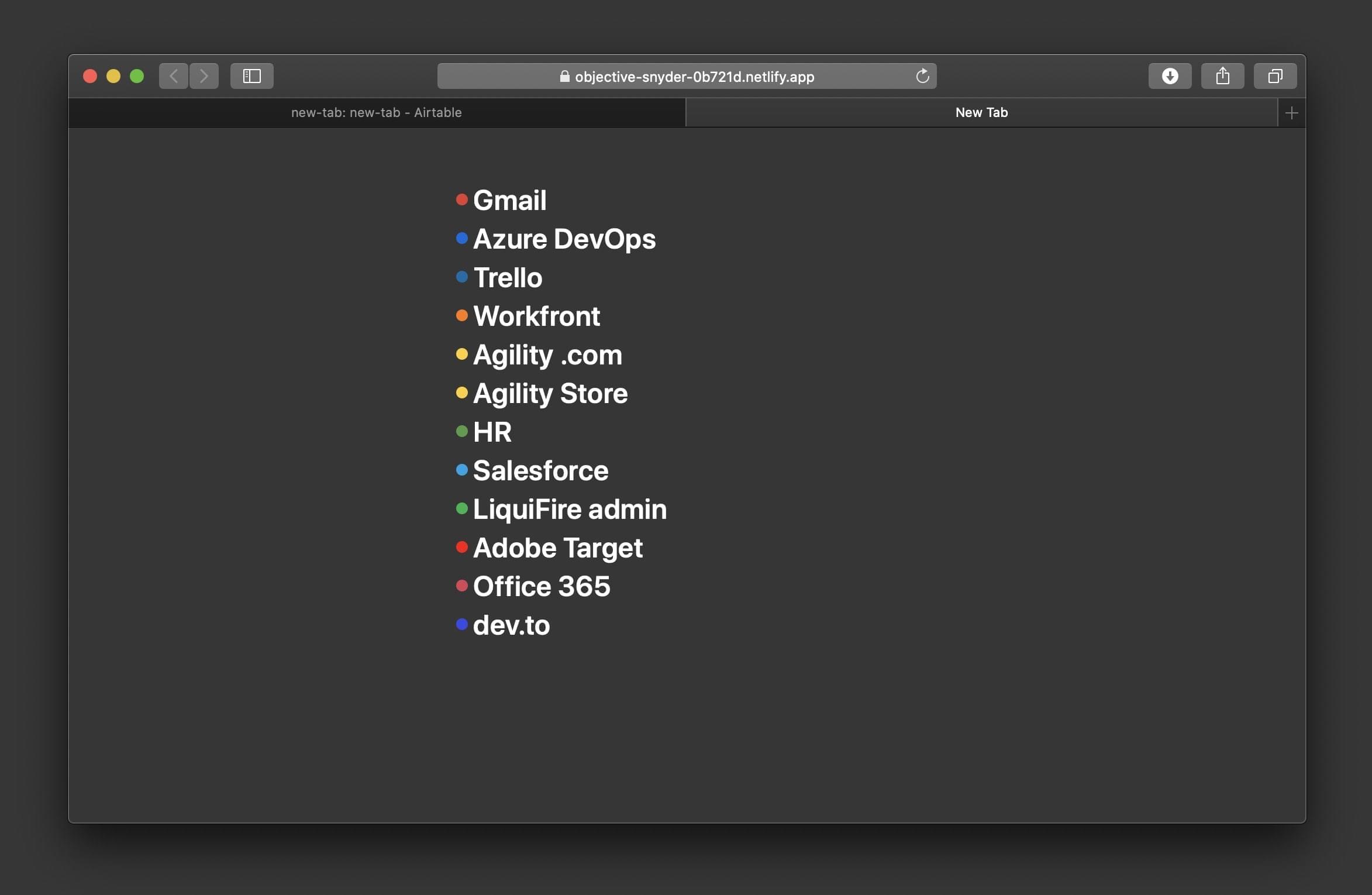Open the Gmail link

(509, 199)
